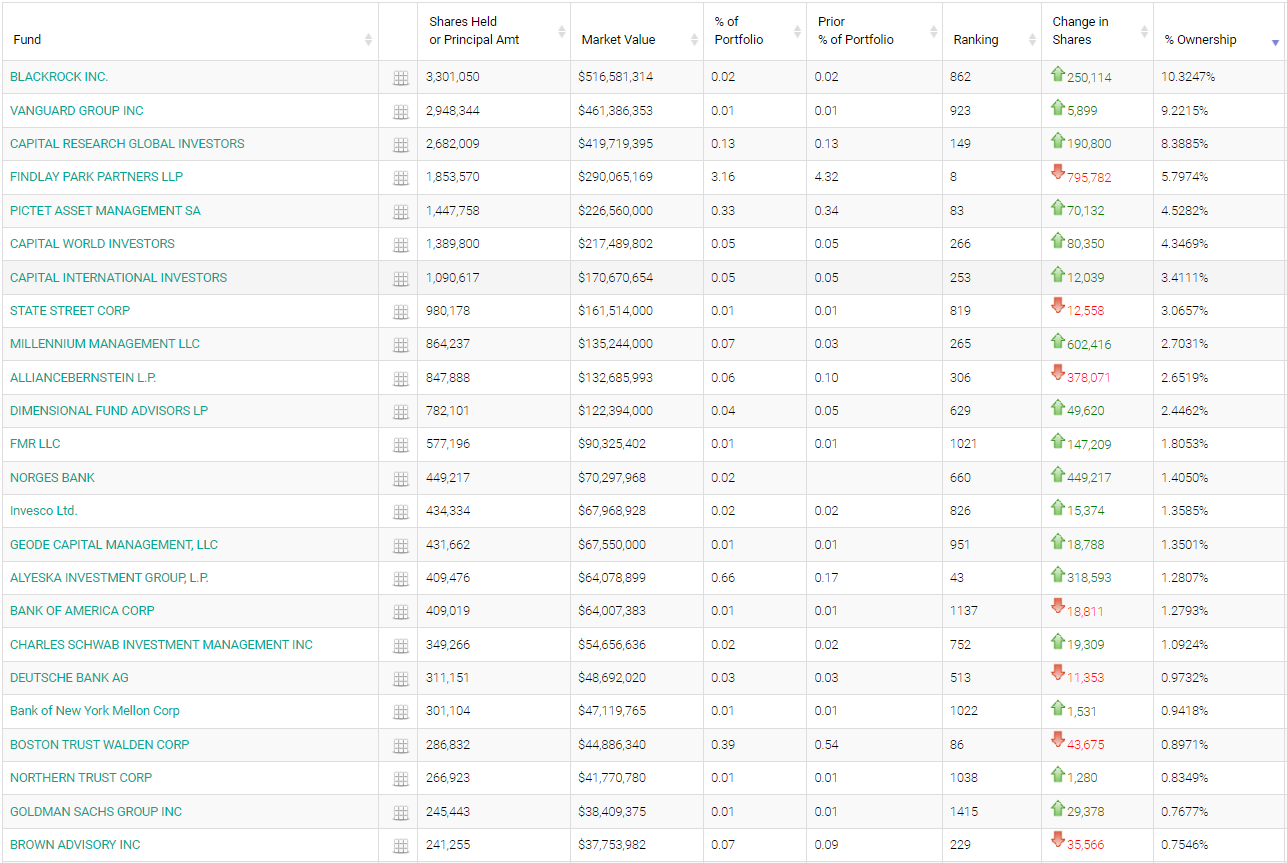
Task: Open NORGES BANK fund link
Action: (x=53, y=477)
